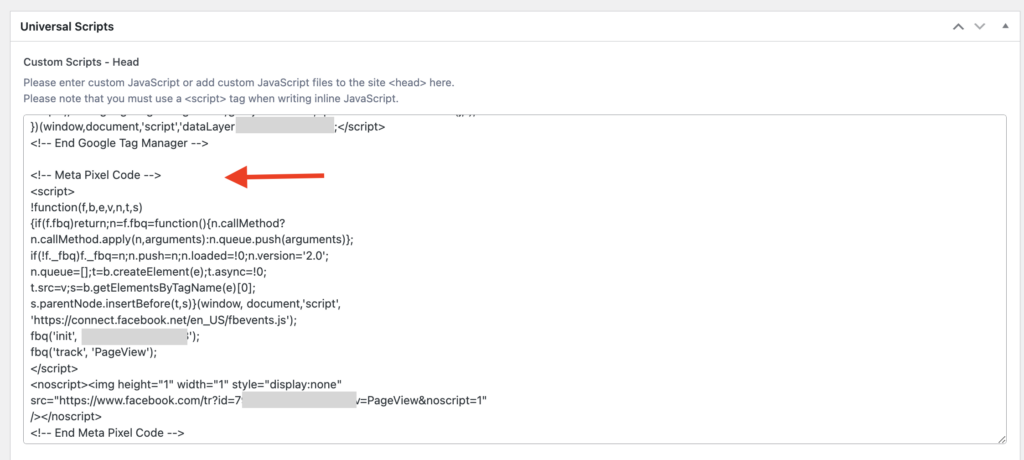Click the n.queue=[] createElement line
1024x460 pixels.
point(149,272)
